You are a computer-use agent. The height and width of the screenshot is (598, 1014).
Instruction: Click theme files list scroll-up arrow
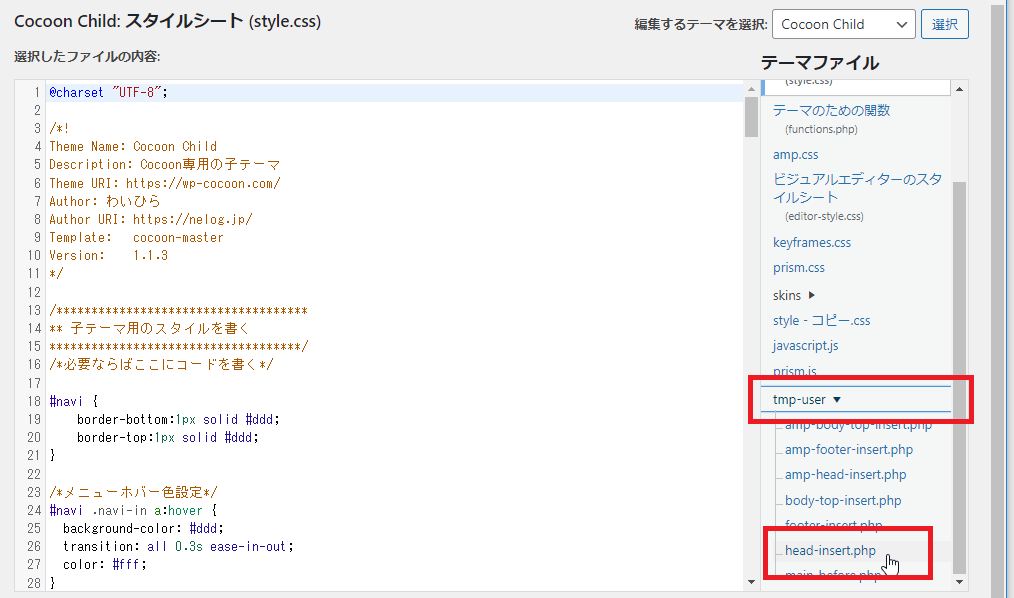click(960, 89)
